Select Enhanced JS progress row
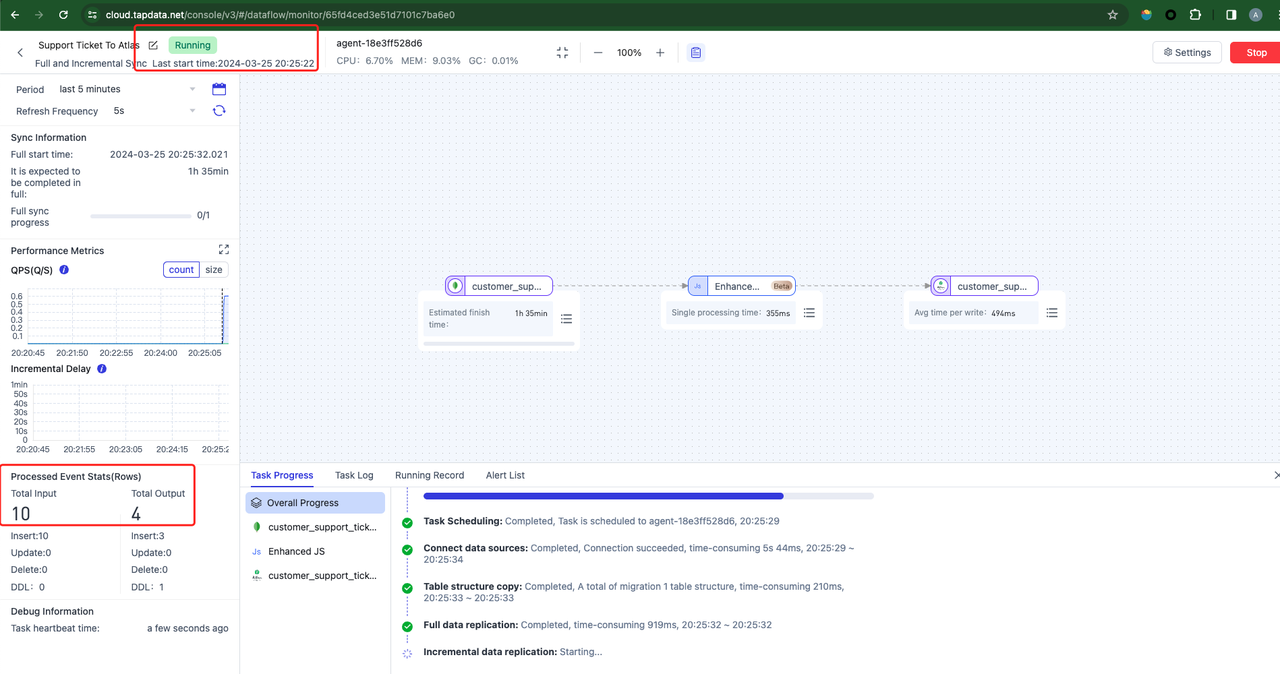 point(315,551)
